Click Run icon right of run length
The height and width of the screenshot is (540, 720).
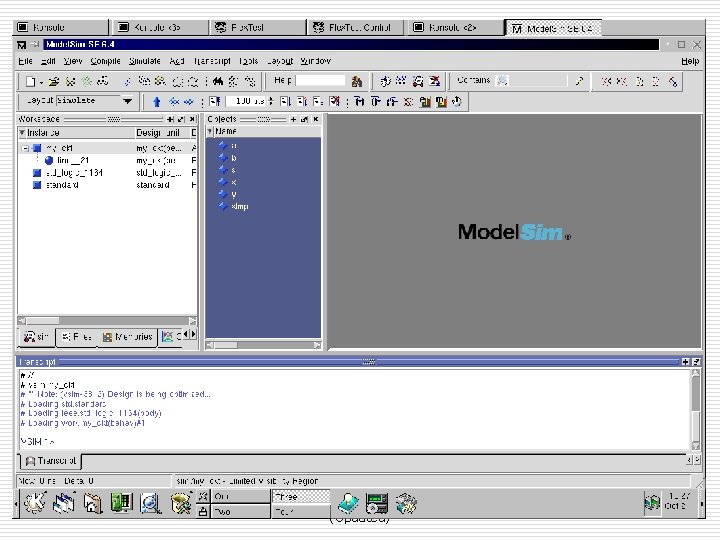click(285, 101)
